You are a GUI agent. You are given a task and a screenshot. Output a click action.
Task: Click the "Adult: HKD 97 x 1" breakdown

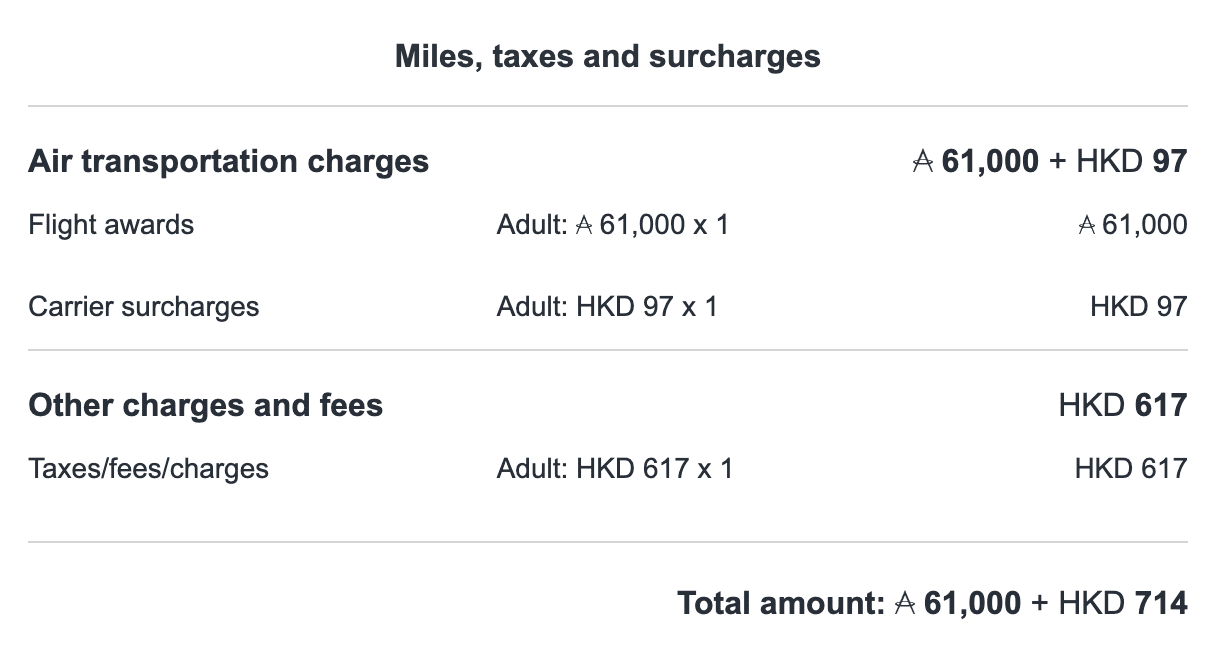pyautogui.click(x=607, y=306)
